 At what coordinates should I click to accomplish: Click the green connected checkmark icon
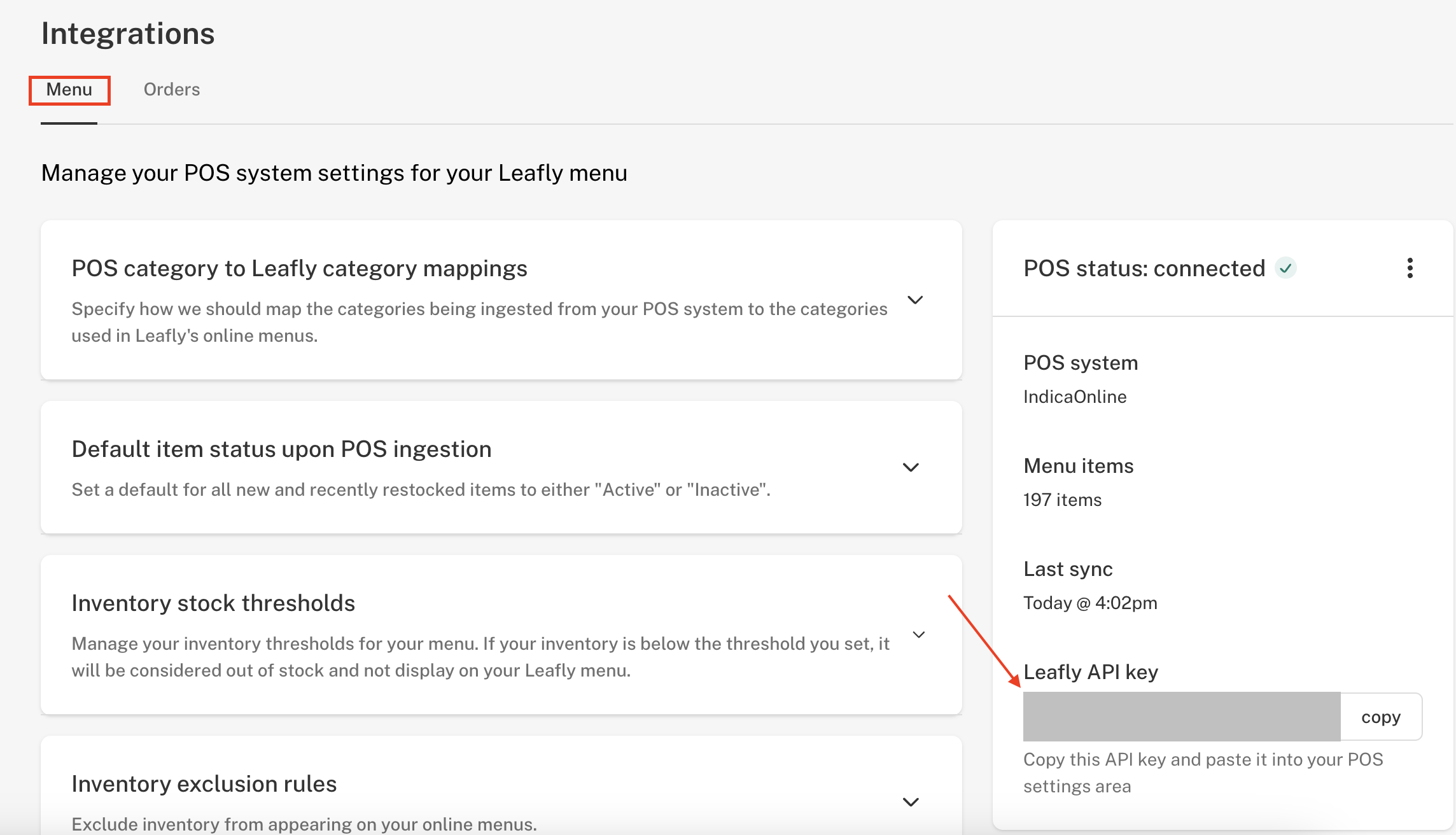coord(1285,268)
